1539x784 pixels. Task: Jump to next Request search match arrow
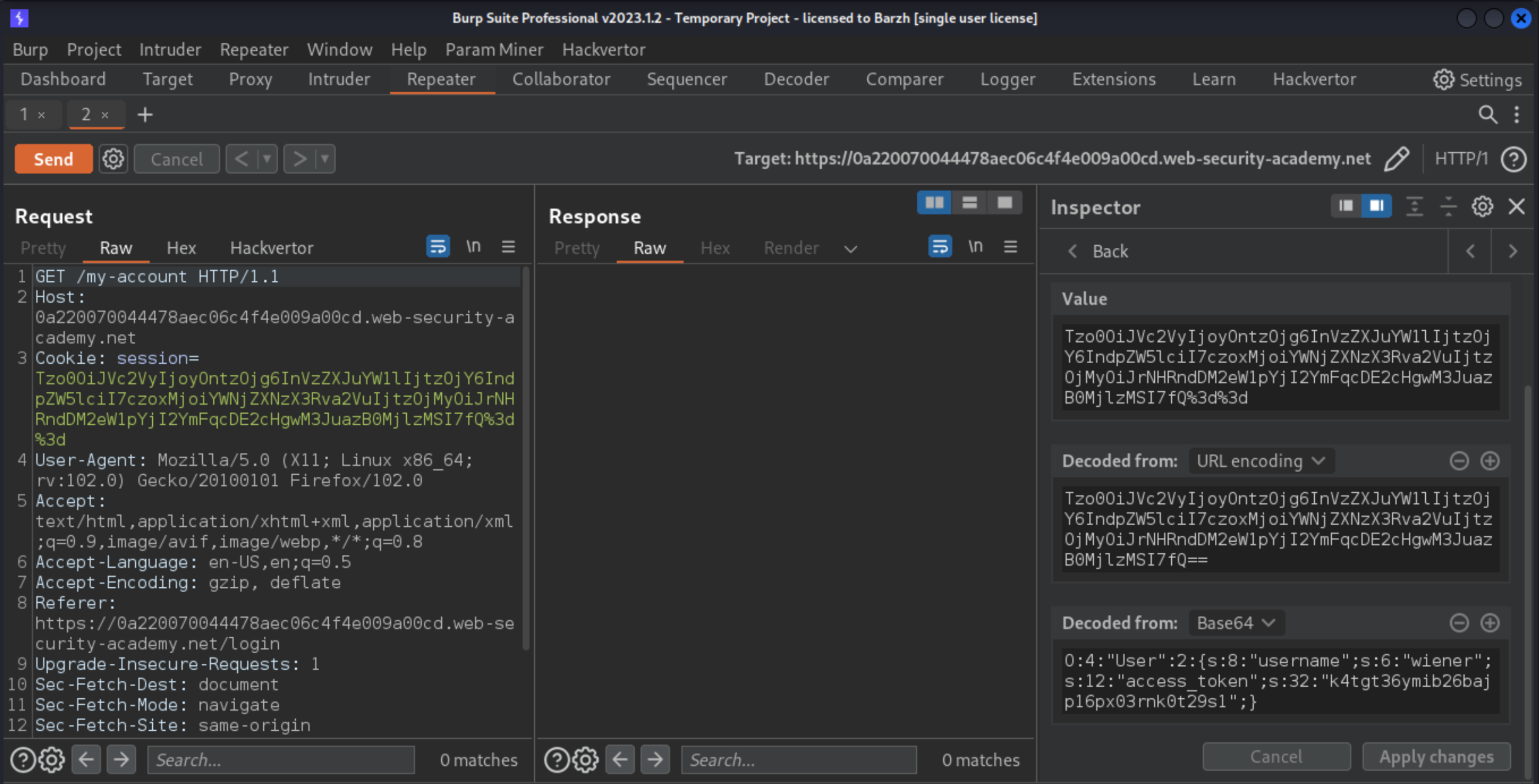tap(121, 759)
